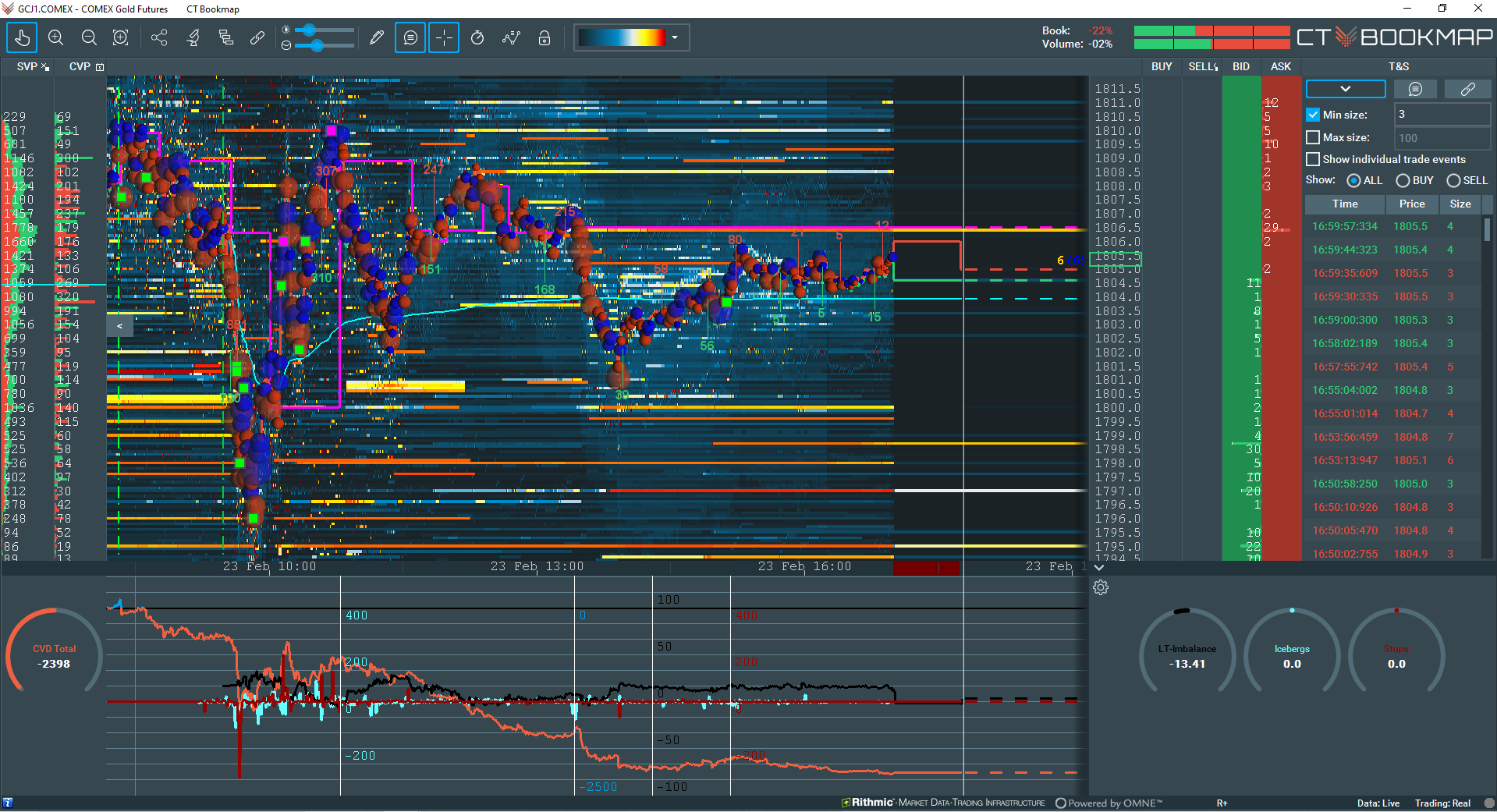Reset chart zoom with the framed magnifier
This screenshot has width=1497, height=812.
121,37
